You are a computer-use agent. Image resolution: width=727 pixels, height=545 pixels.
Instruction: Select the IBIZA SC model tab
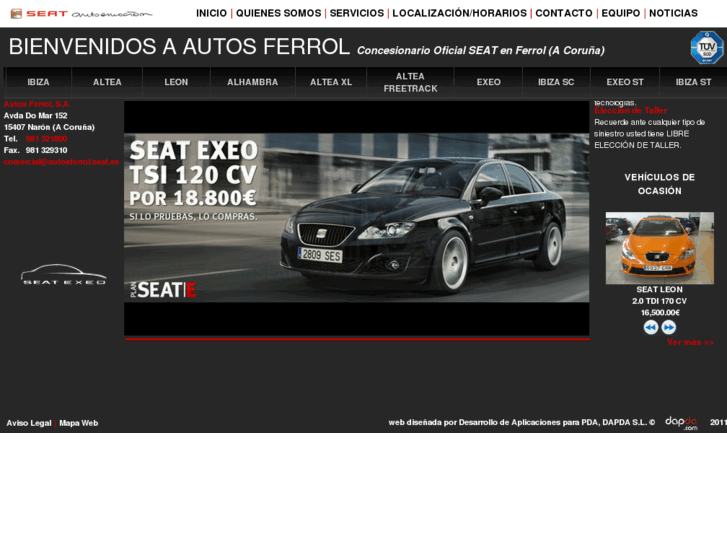(x=556, y=82)
